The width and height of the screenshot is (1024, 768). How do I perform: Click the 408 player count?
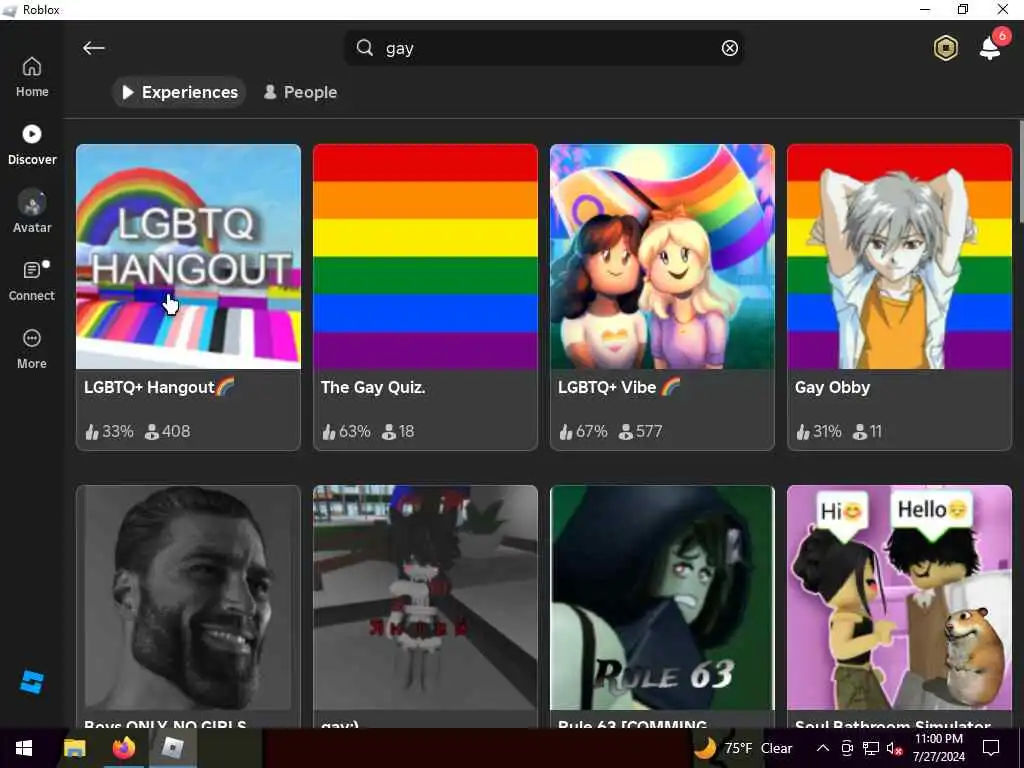tap(168, 432)
